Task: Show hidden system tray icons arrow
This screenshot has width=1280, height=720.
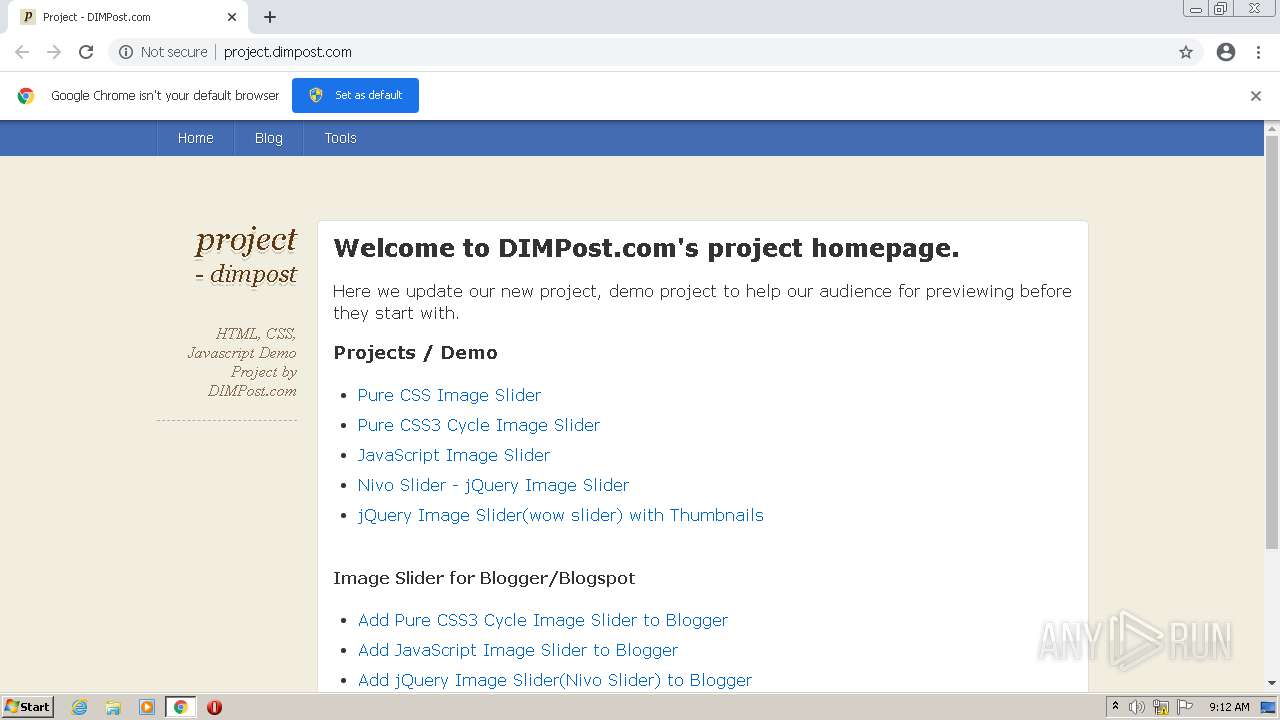Action: point(1115,707)
